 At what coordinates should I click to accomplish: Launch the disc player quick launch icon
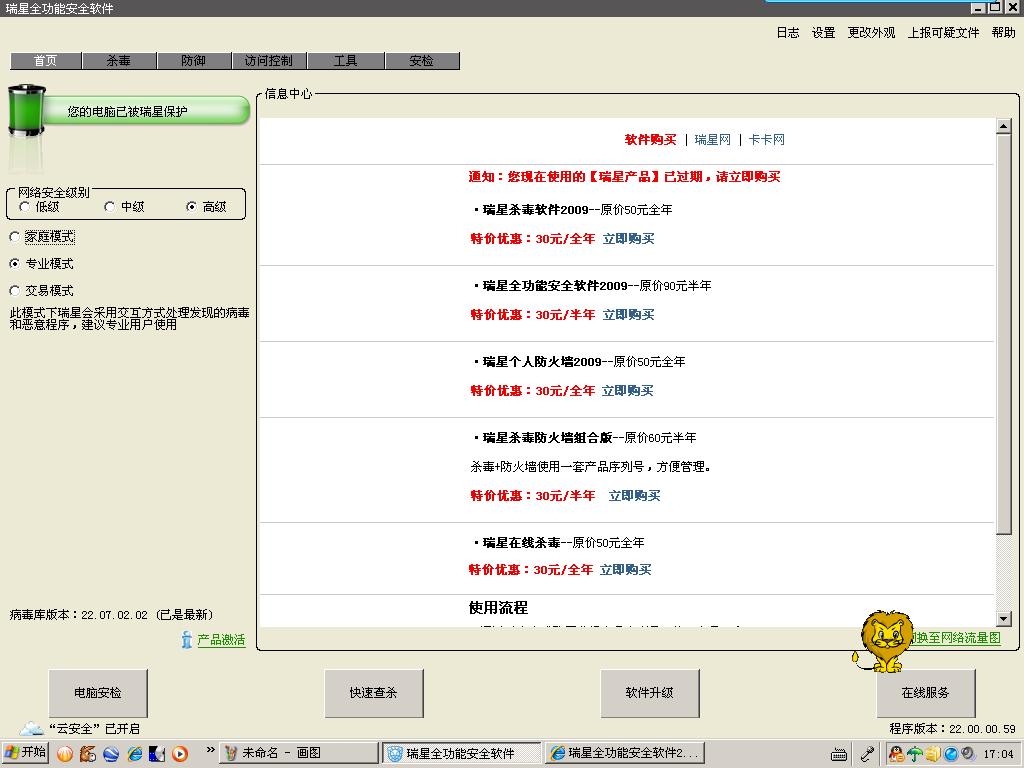tap(157, 754)
